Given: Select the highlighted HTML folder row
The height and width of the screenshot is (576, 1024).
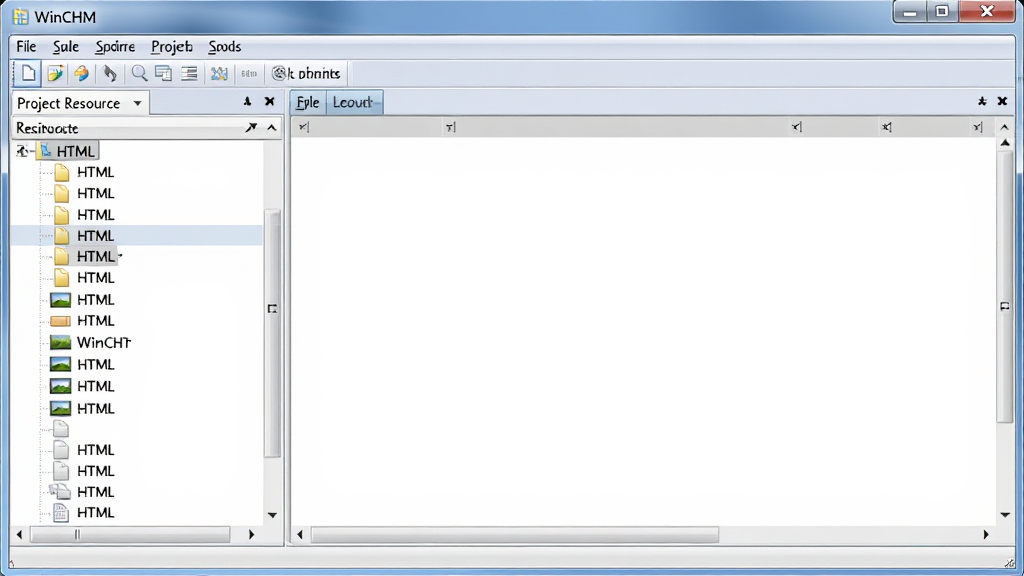Looking at the screenshot, I should pos(137,236).
